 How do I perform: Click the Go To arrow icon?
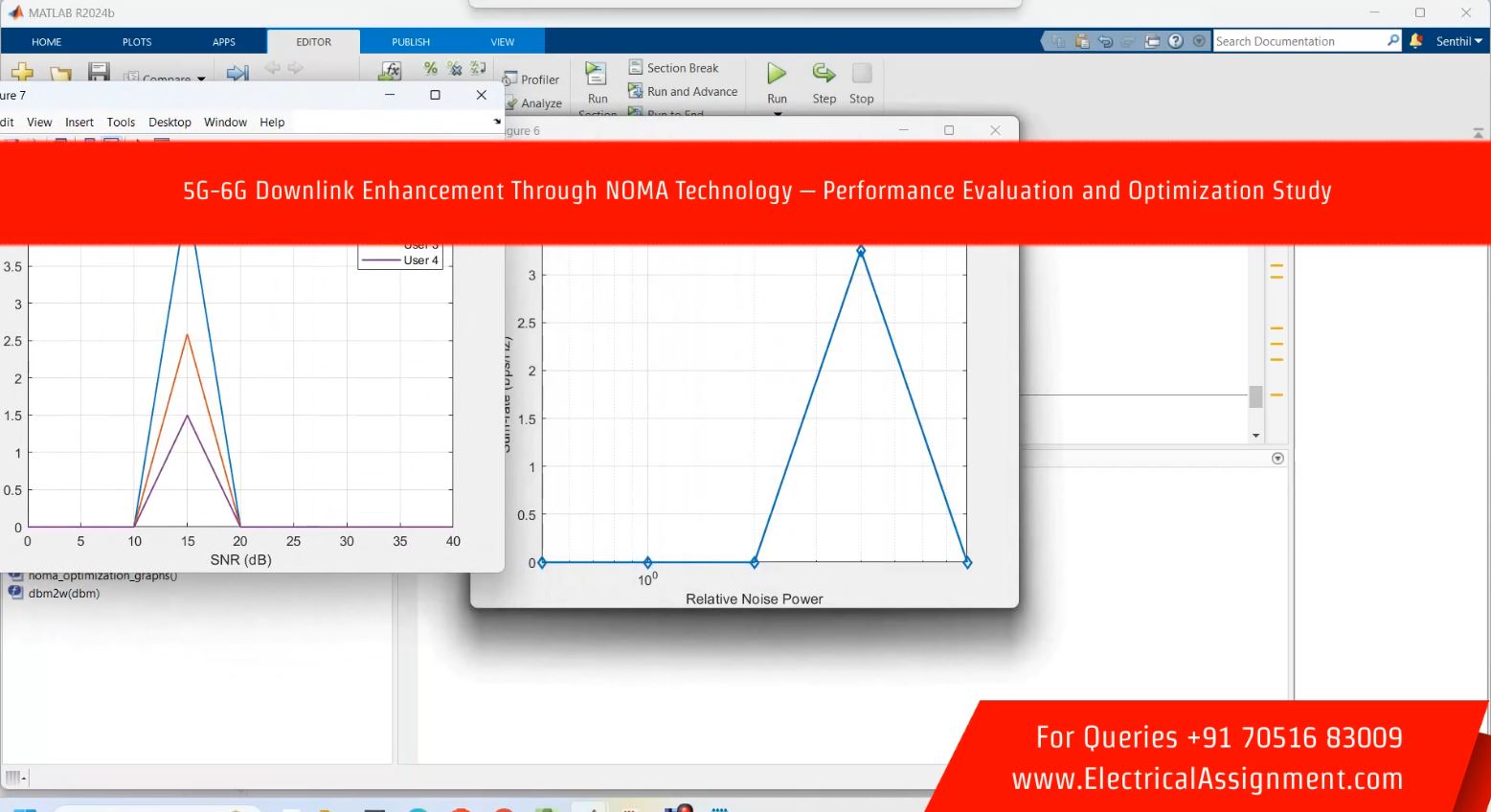click(237, 74)
